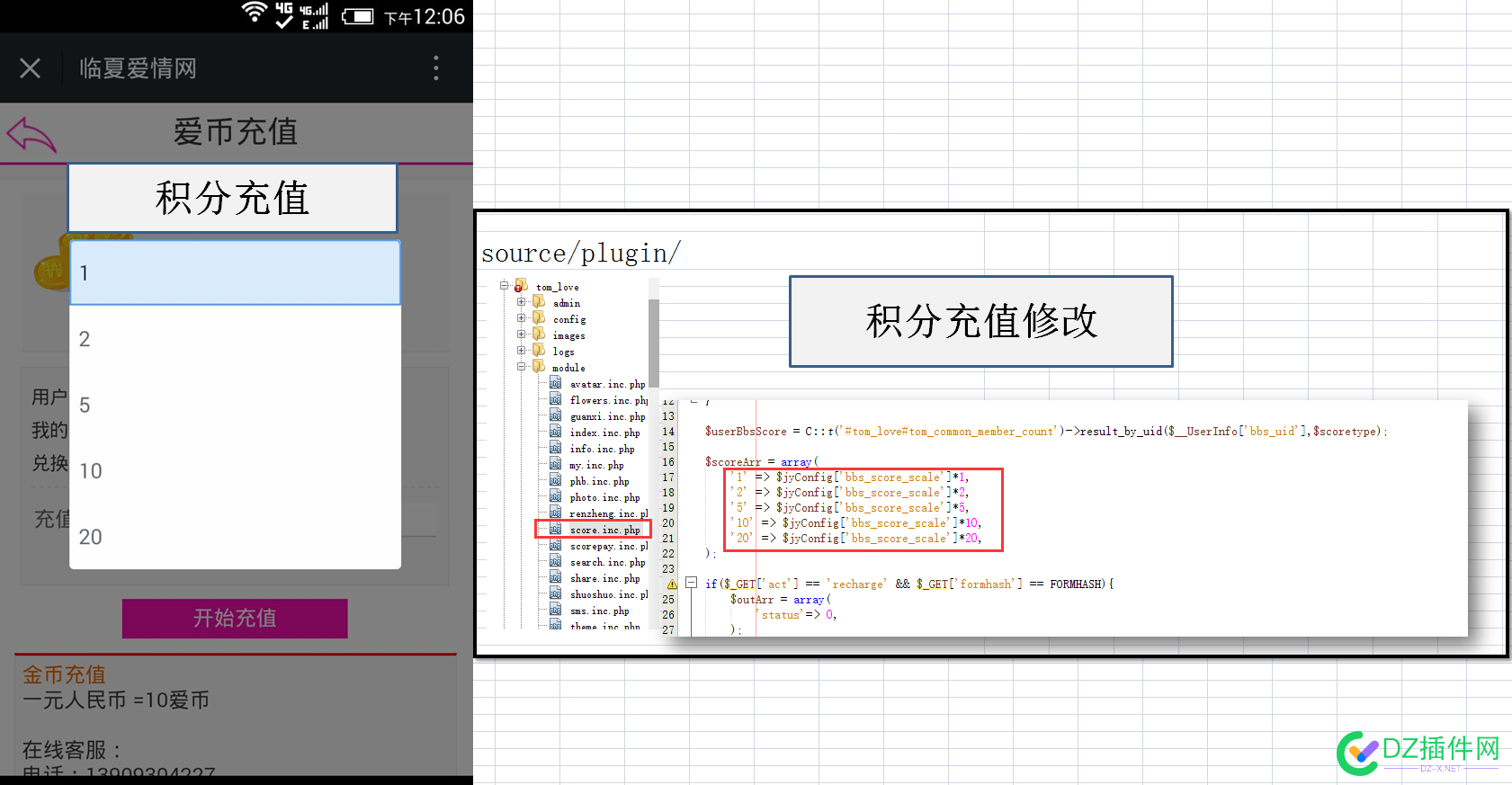Image resolution: width=1512 pixels, height=785 pixels.
Task: Click the $userBbsScore variable on line 14
Action: 746,432
